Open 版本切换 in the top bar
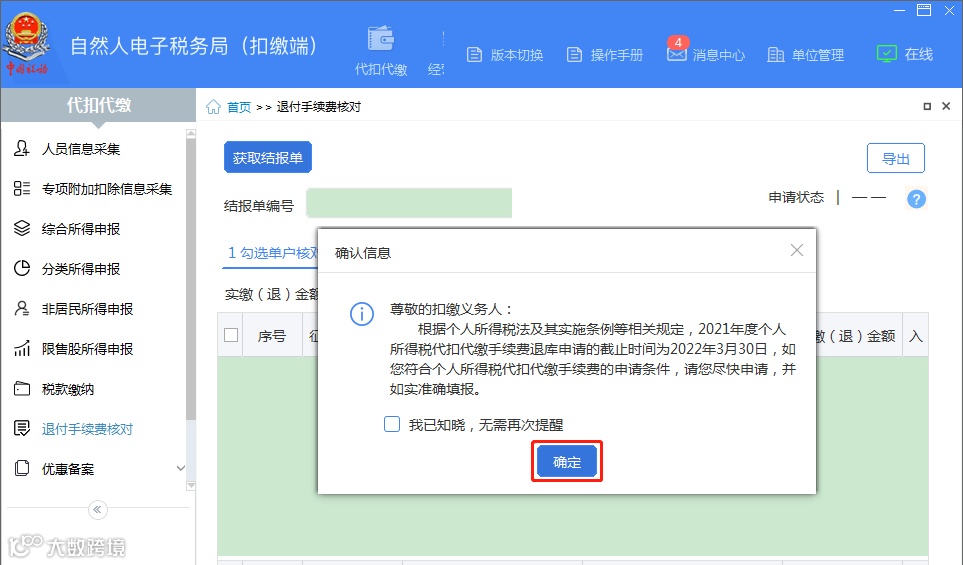 point(505,55)
